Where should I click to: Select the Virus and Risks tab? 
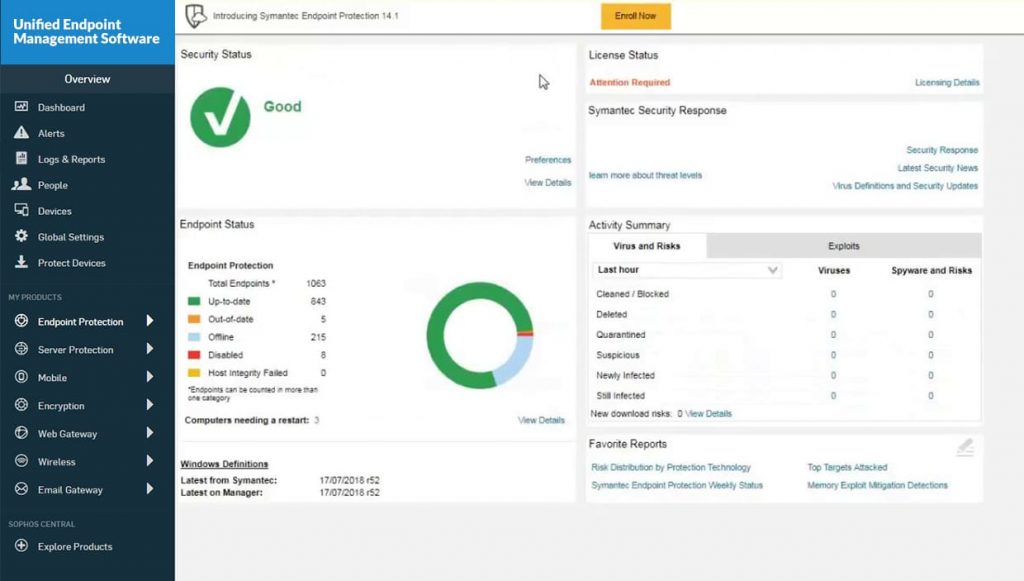pyautogui.click(x=644, y=245)
